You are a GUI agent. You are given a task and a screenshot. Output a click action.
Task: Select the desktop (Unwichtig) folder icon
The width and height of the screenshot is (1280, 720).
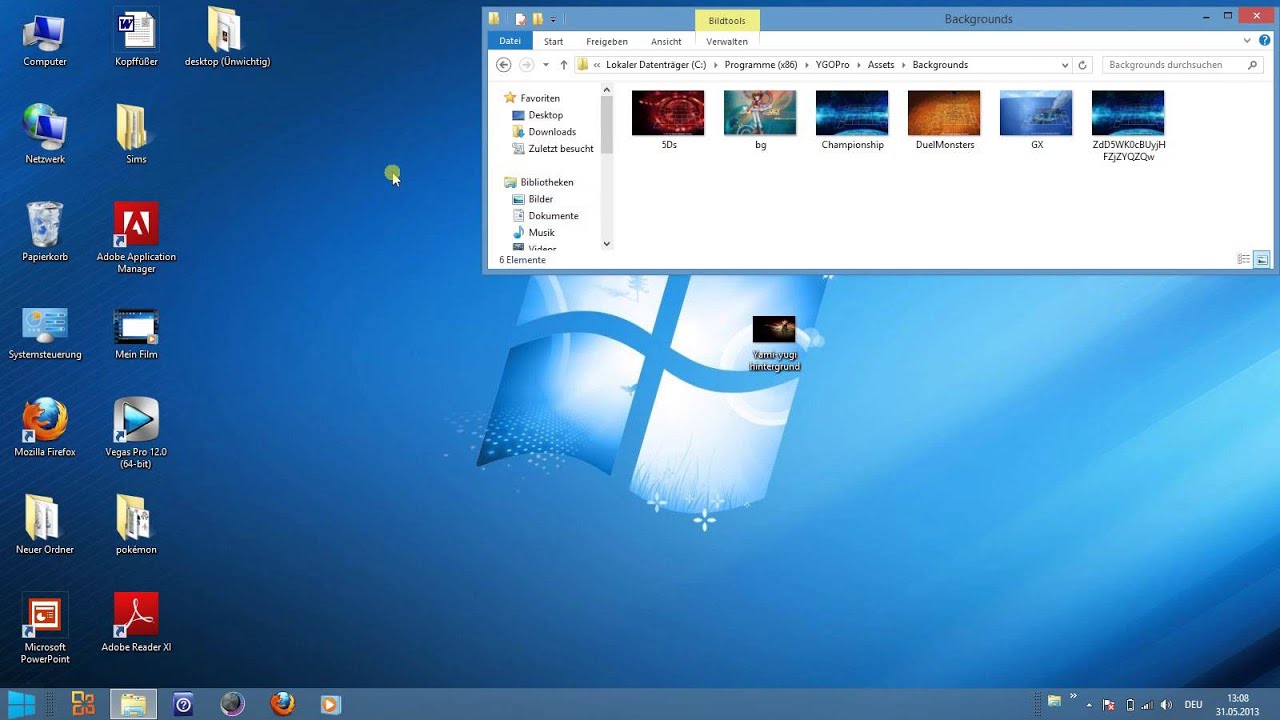point(227,38)
